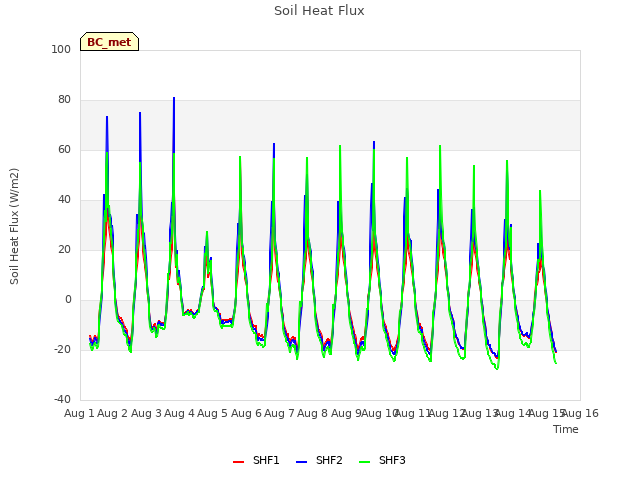This screenshot has height=480, width=640.
Task: Click the Aug 7 x-axis tick label
Action: (280, 413)
